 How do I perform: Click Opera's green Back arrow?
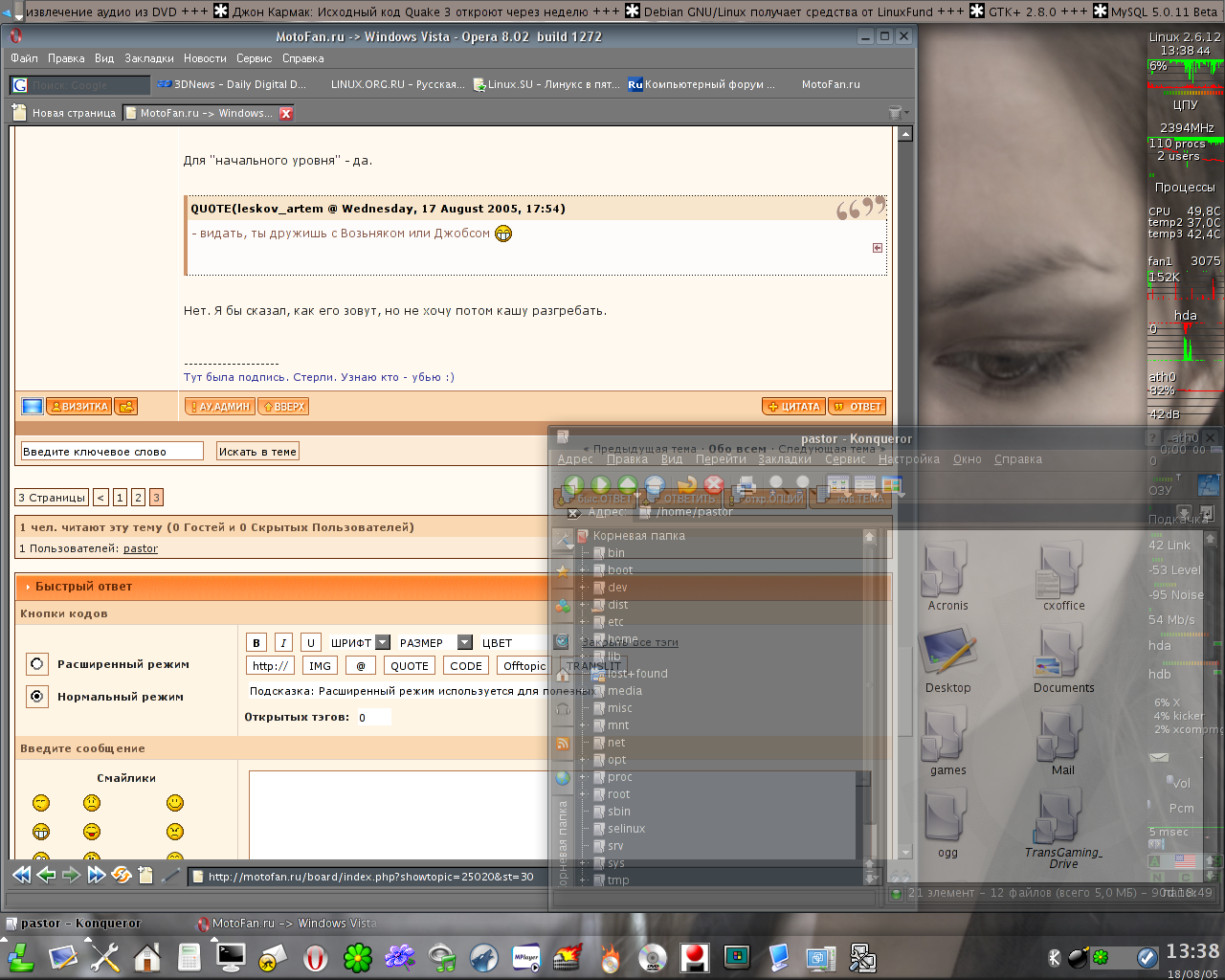(46, 875)
